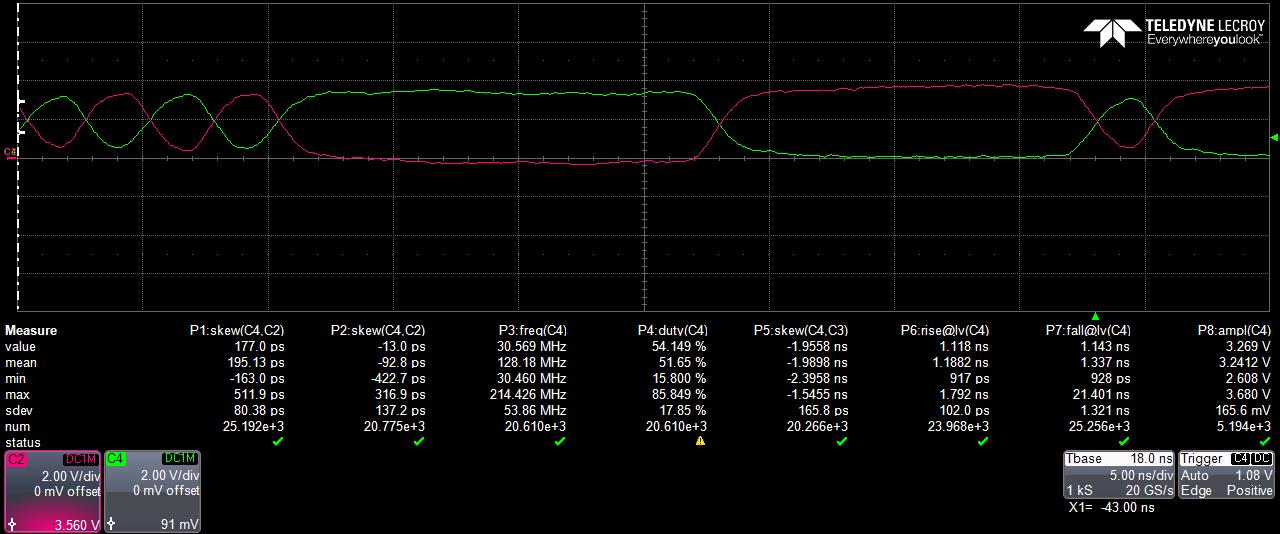Select the P3:freq(C4) measurement header
Viewport: 1280px width, 534px height.
pos(533,331)
